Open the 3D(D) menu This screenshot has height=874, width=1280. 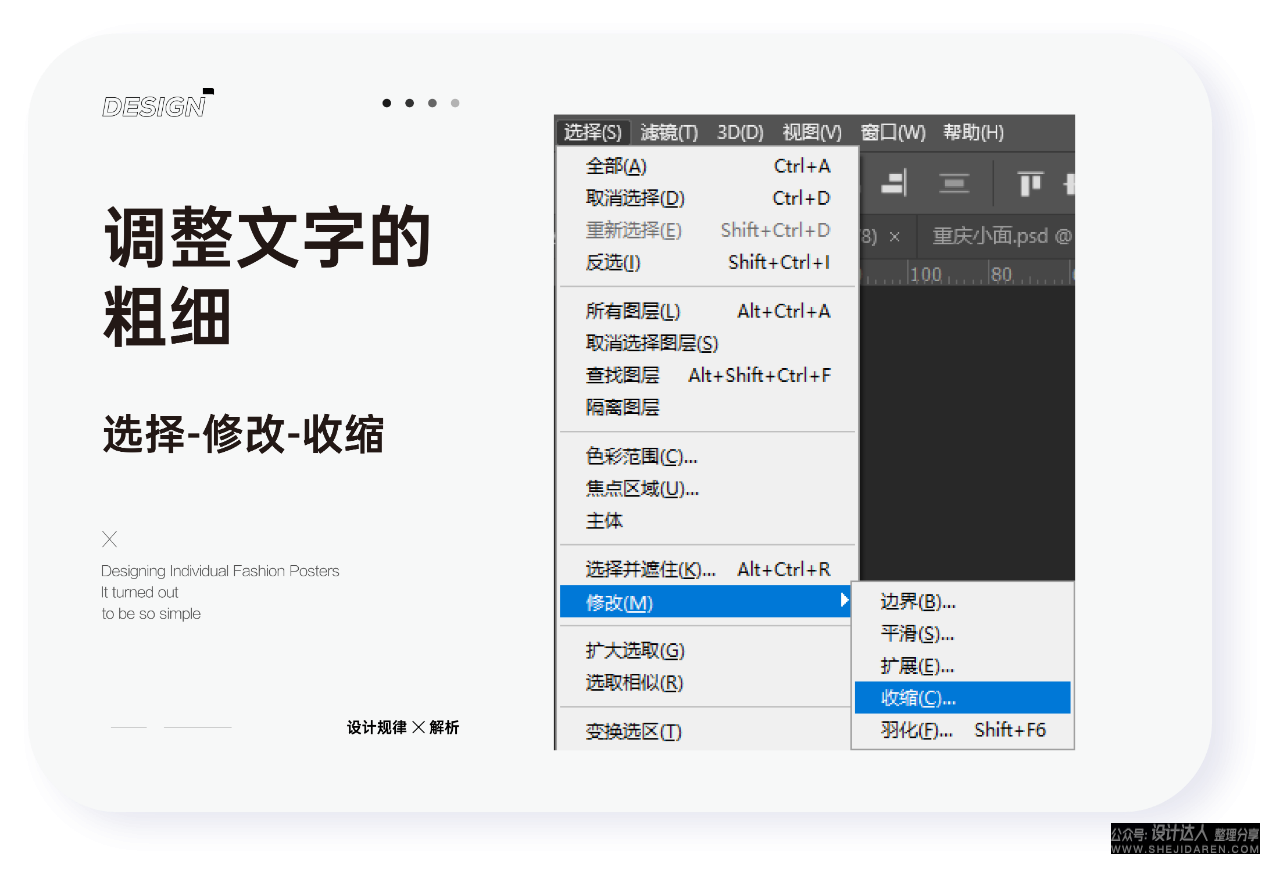click(740, 132)
